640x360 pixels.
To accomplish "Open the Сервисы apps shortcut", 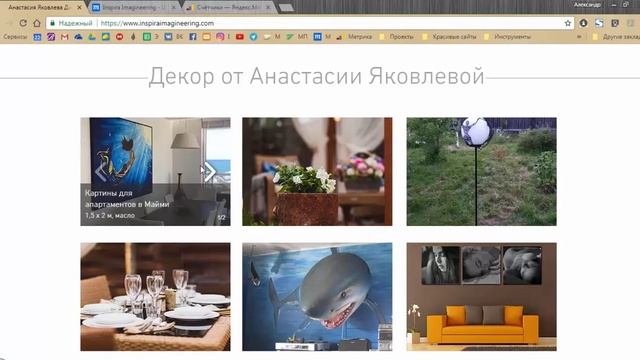I will [15, 37].
